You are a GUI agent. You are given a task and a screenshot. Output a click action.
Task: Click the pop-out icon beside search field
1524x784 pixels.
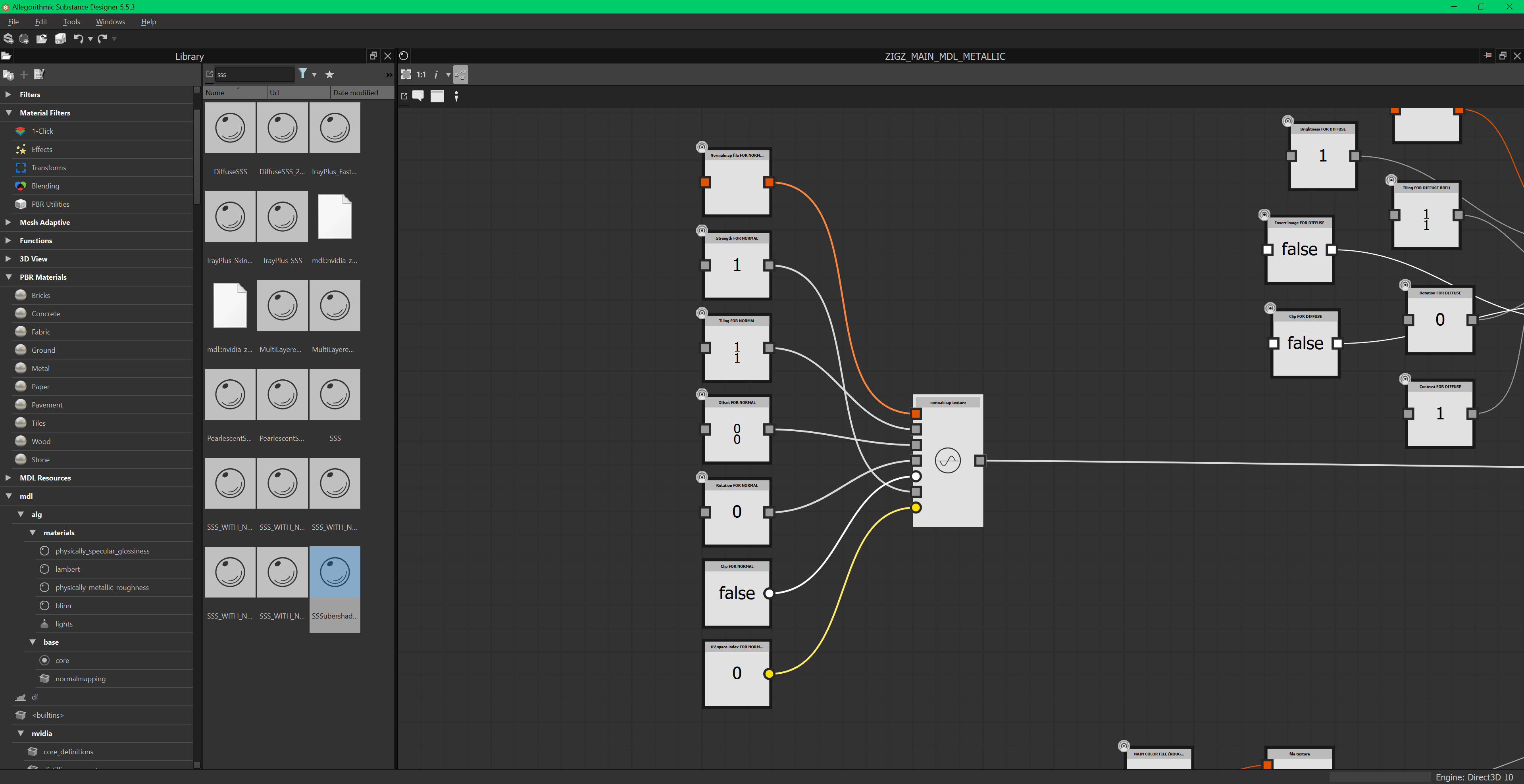[210, 74]
